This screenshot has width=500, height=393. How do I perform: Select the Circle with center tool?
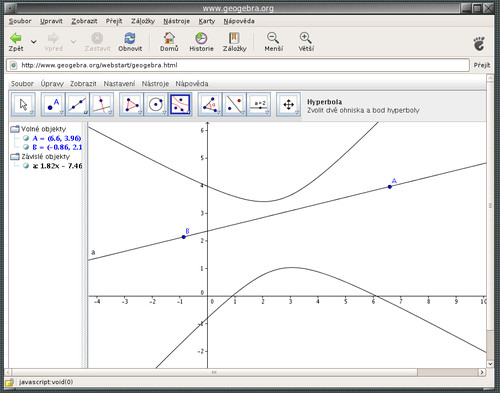[156, 104]
